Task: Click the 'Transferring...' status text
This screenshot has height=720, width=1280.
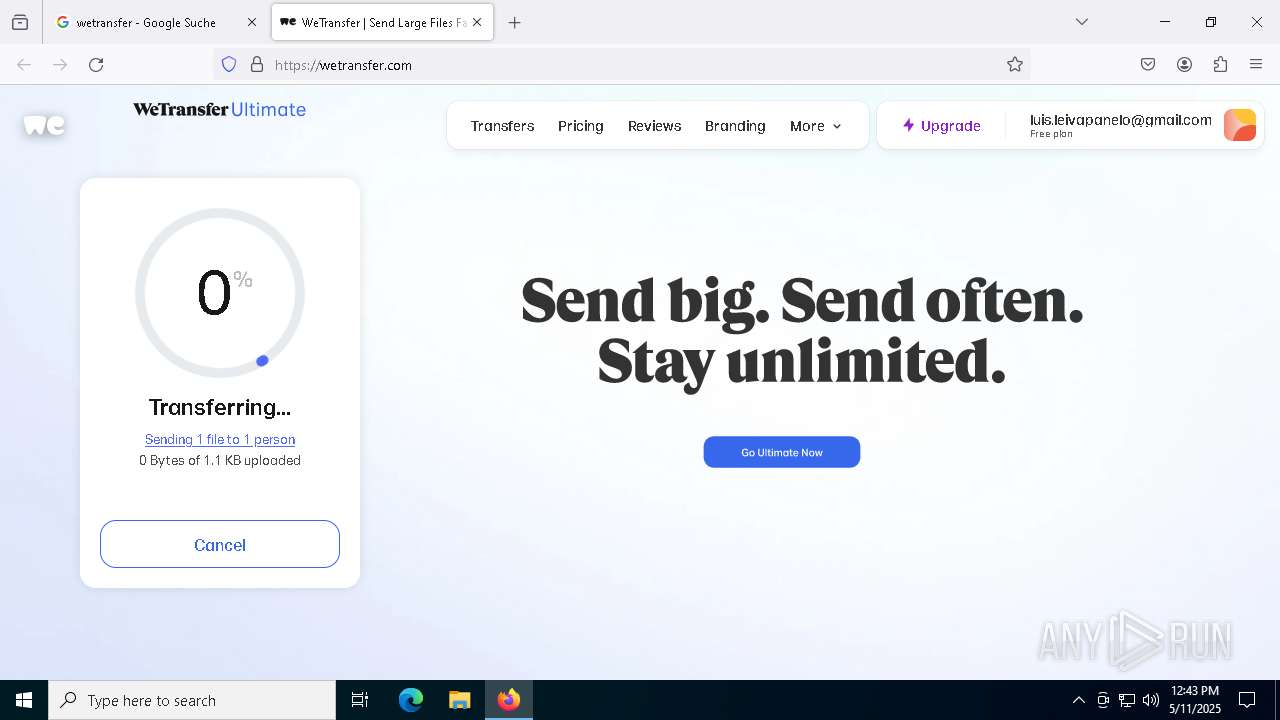Action: [x=220, y=407]
